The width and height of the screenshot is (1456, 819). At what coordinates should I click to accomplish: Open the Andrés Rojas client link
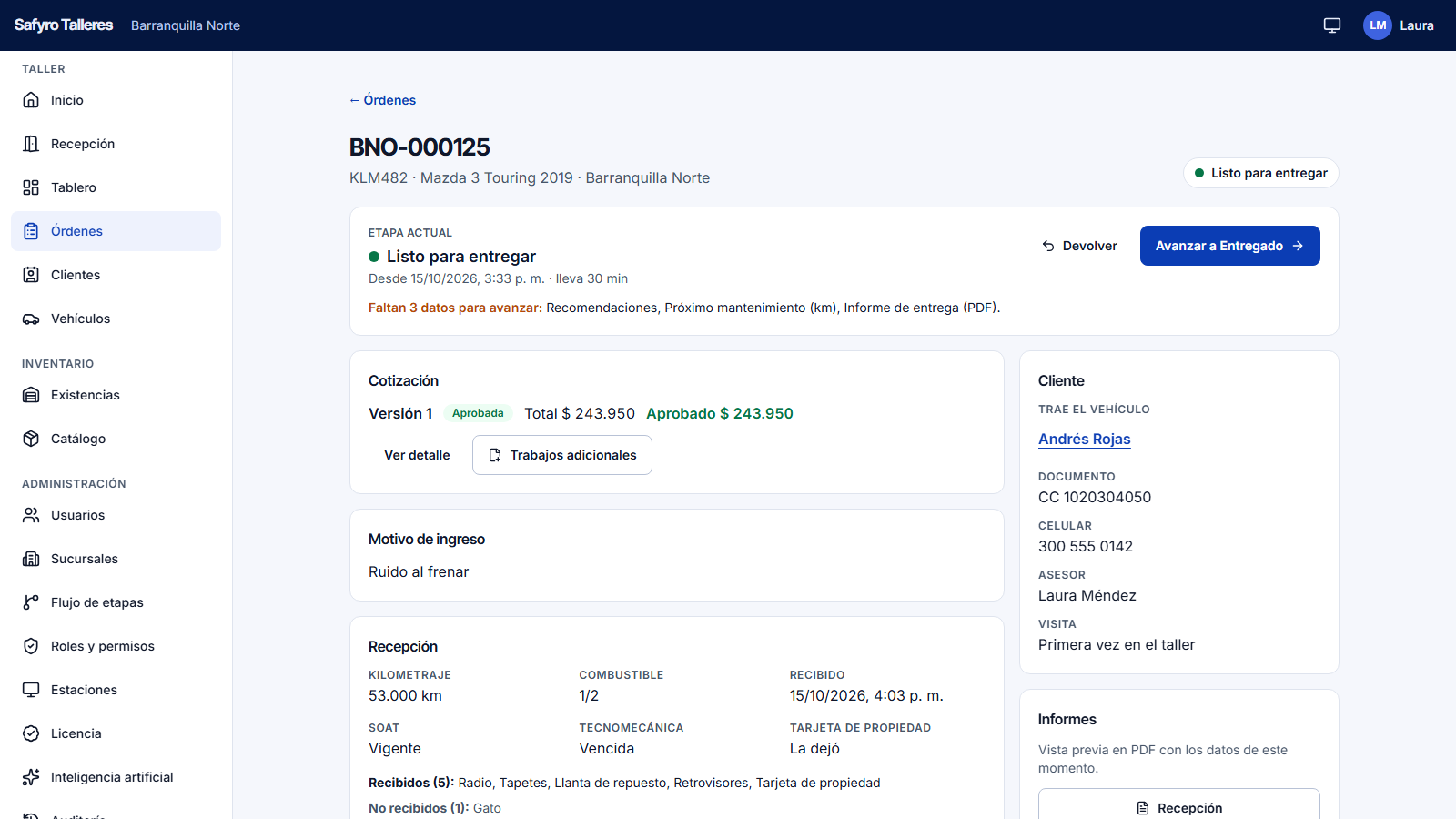tap(1085, 439)
